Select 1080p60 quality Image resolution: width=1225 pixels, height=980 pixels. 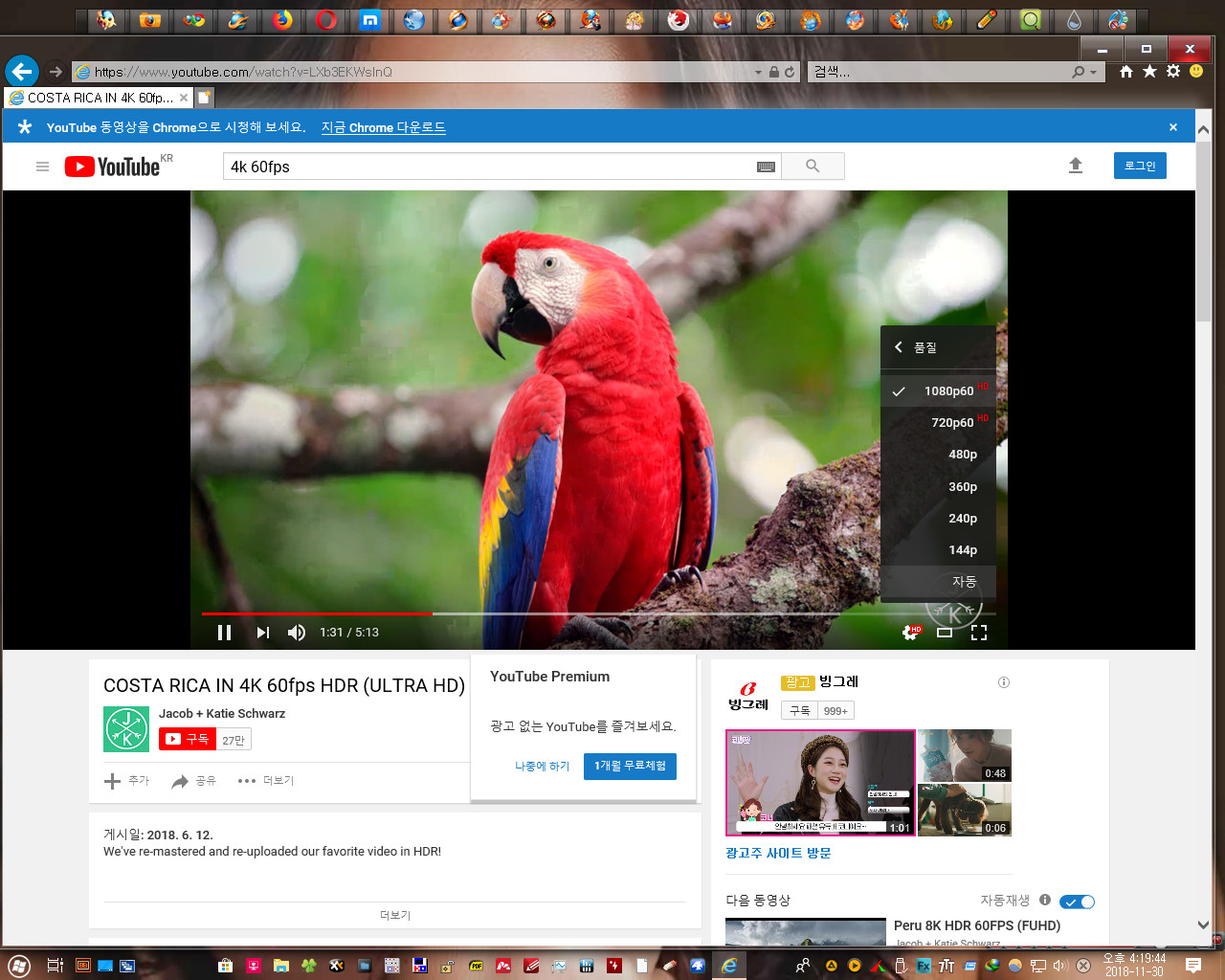point(938,390)
